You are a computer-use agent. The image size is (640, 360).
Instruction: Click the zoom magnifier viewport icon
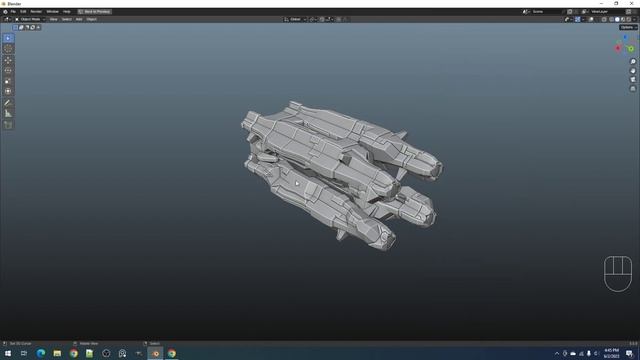[x=633, y=62]
